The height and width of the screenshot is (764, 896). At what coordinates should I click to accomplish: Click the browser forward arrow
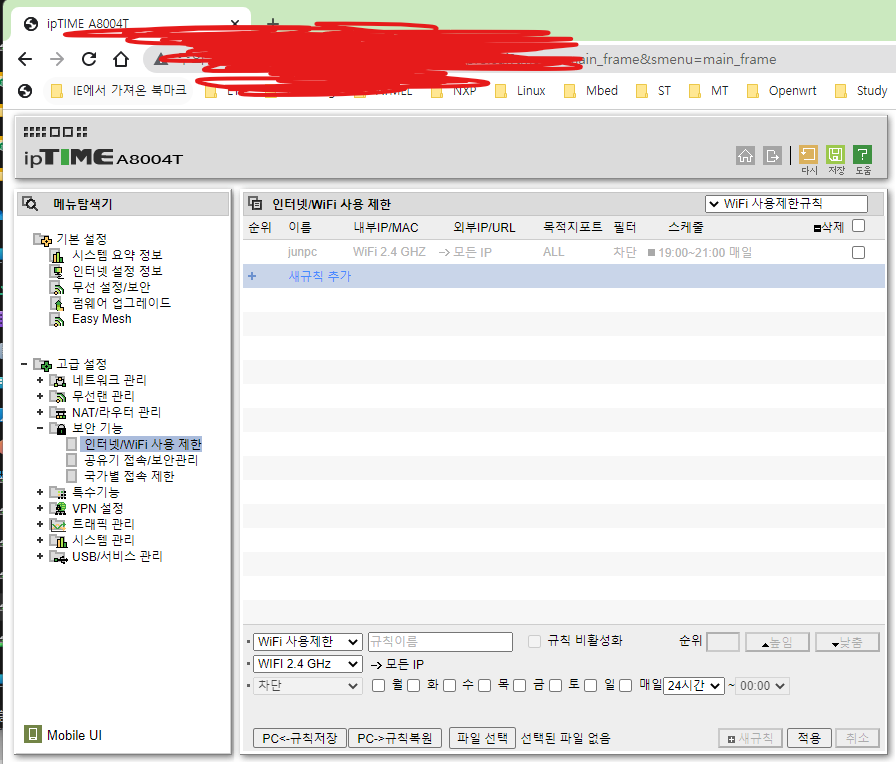(57, 59)
